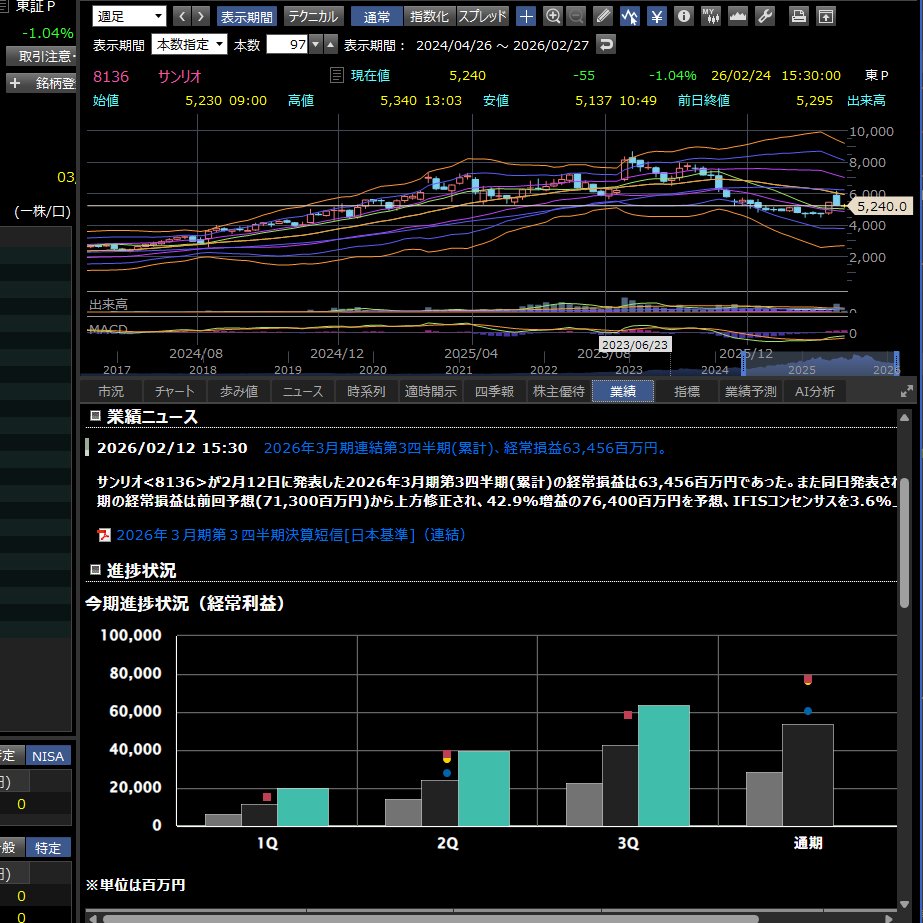Click the chart timeline range slider handle

click(743, 363)
